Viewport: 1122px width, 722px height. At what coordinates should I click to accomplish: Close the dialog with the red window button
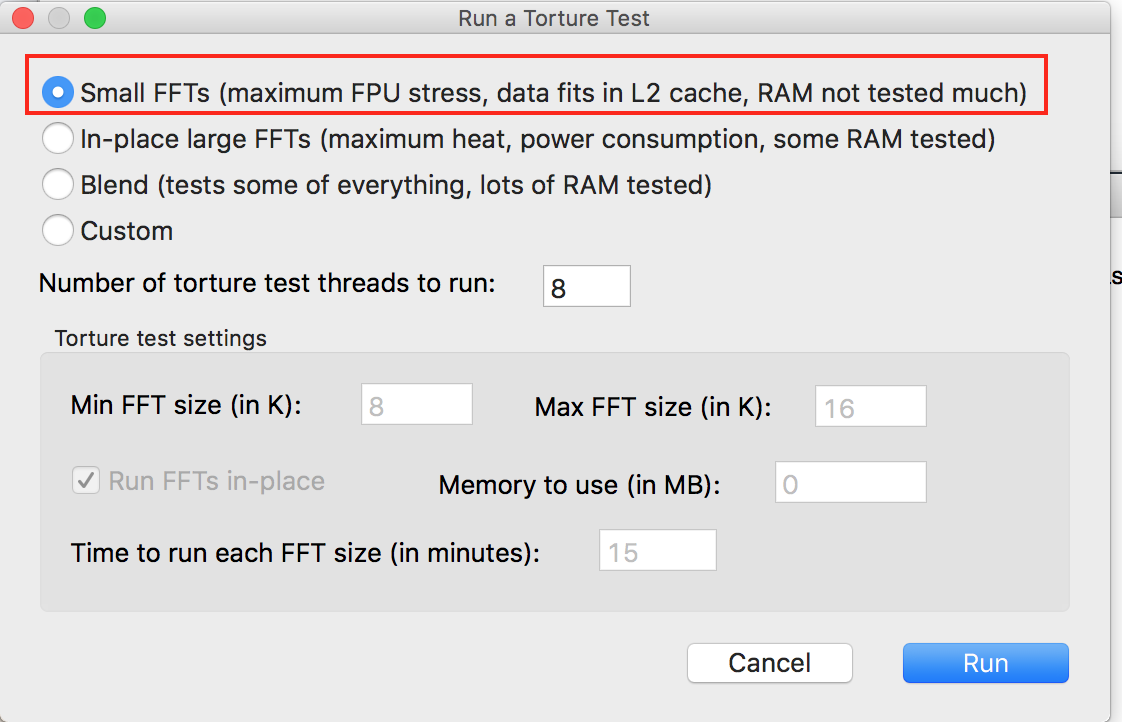23,18
